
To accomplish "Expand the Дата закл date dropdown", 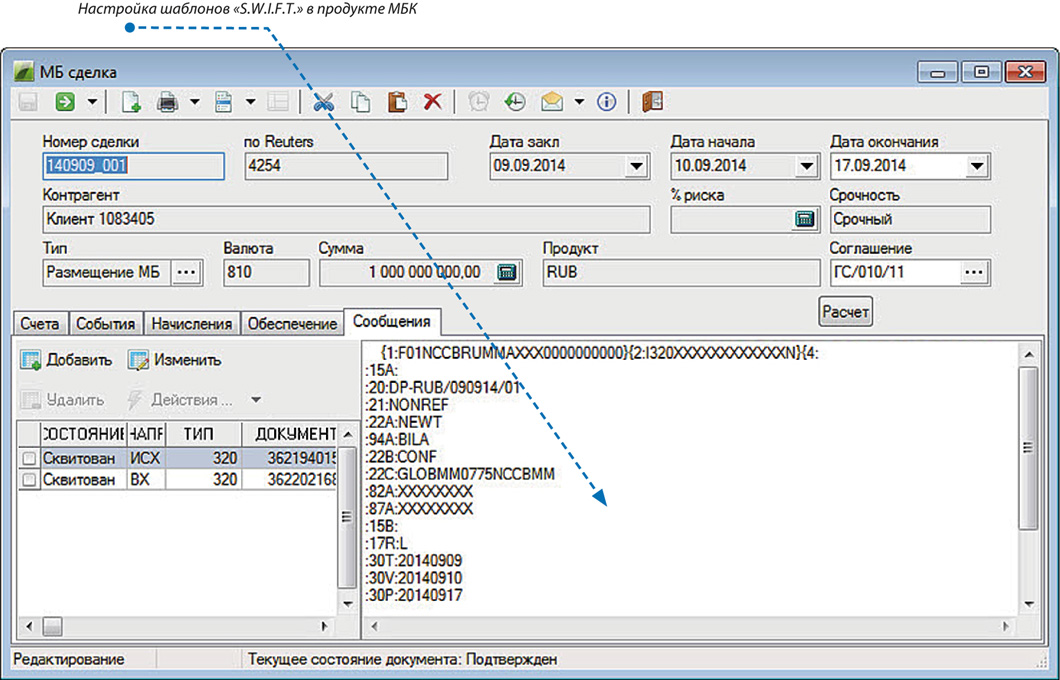I will coord(636,166).
